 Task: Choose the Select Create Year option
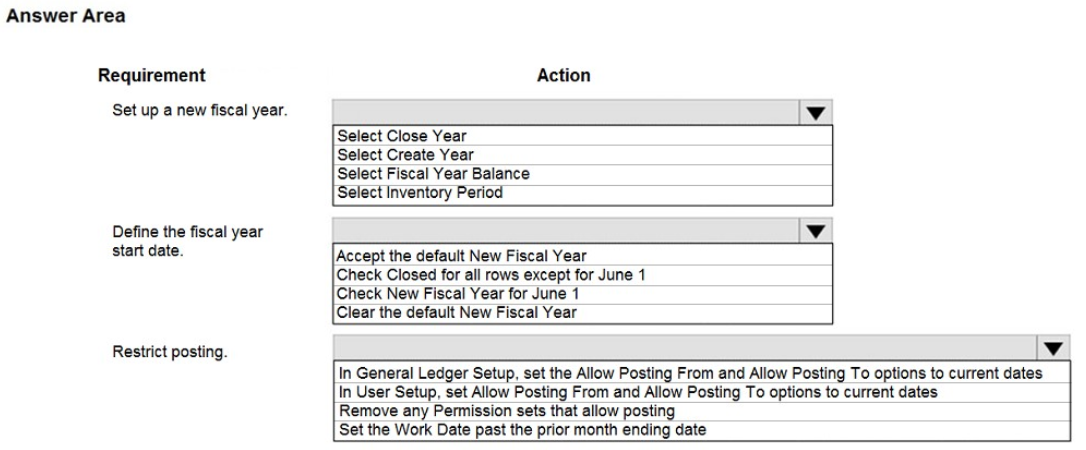(405, 154)
